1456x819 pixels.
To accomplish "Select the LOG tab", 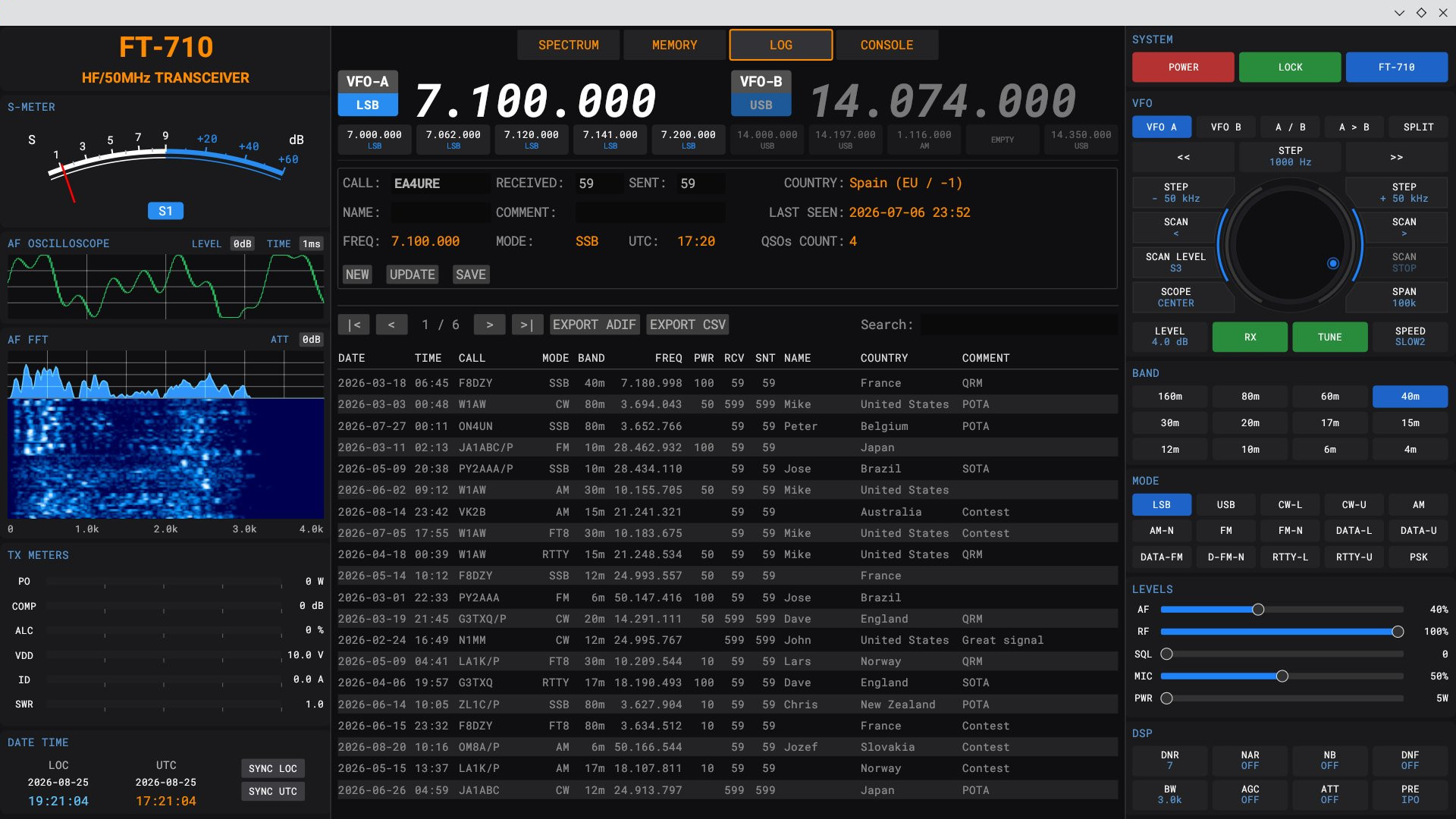I will pyautogui.click(x=780, y=45).
